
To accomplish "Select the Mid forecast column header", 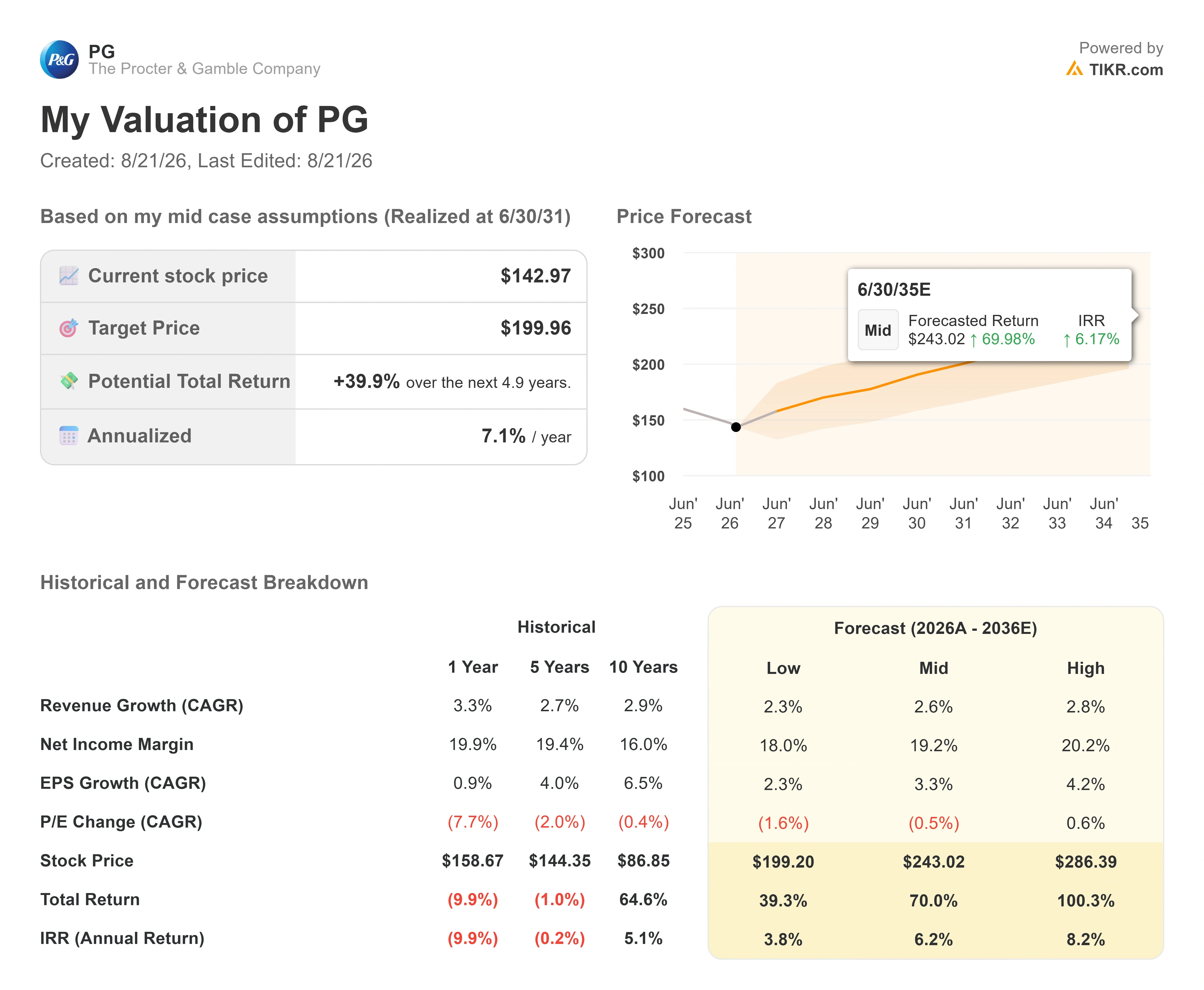I will click(934, 668).
